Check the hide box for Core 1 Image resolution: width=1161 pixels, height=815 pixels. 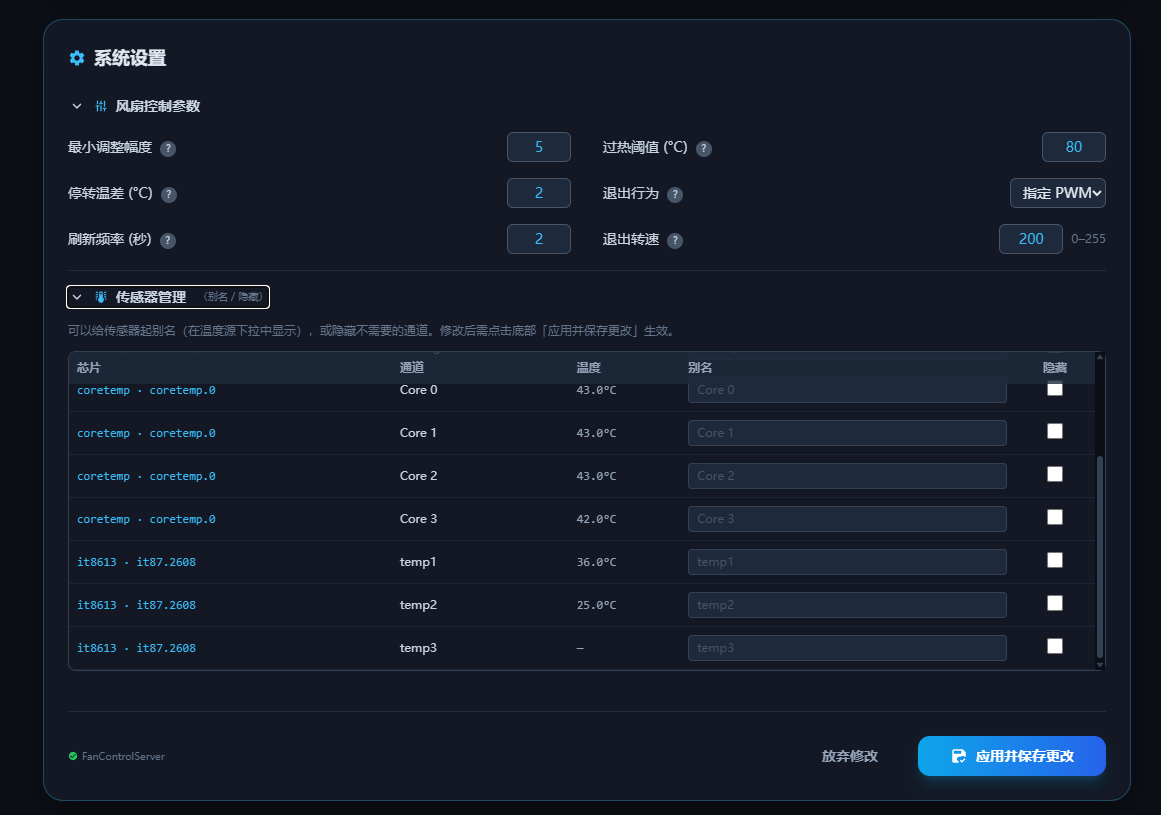point(1055,431)
